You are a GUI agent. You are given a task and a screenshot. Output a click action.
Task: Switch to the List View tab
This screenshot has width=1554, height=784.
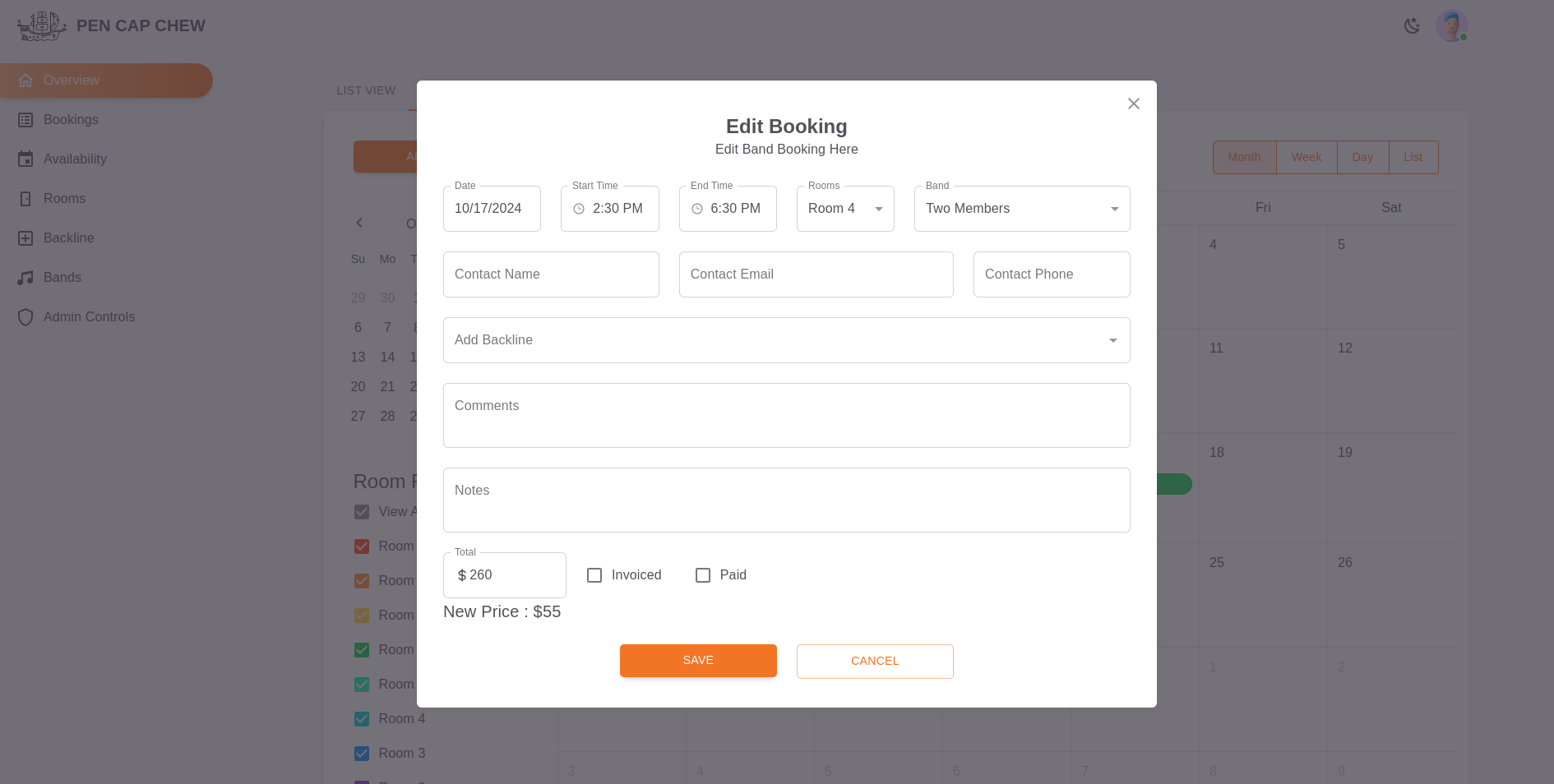pyautogui.click(x=366, y=90)
